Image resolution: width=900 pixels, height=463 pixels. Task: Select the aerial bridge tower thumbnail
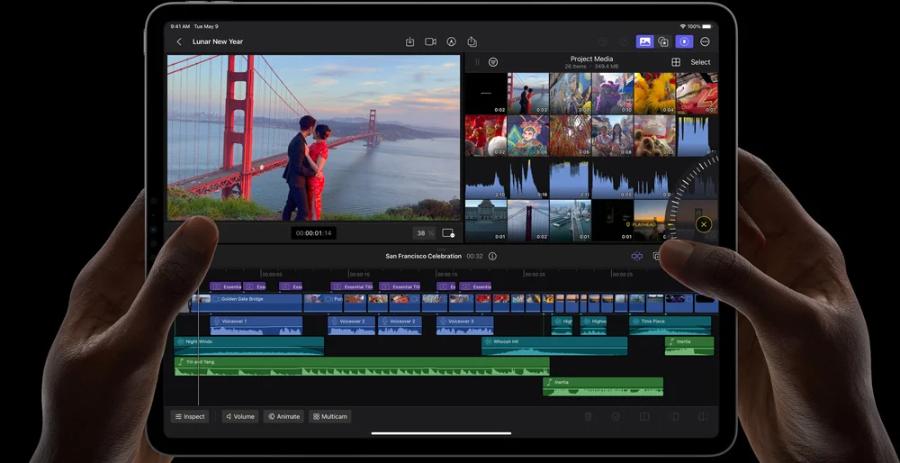[x=528, y=220]
